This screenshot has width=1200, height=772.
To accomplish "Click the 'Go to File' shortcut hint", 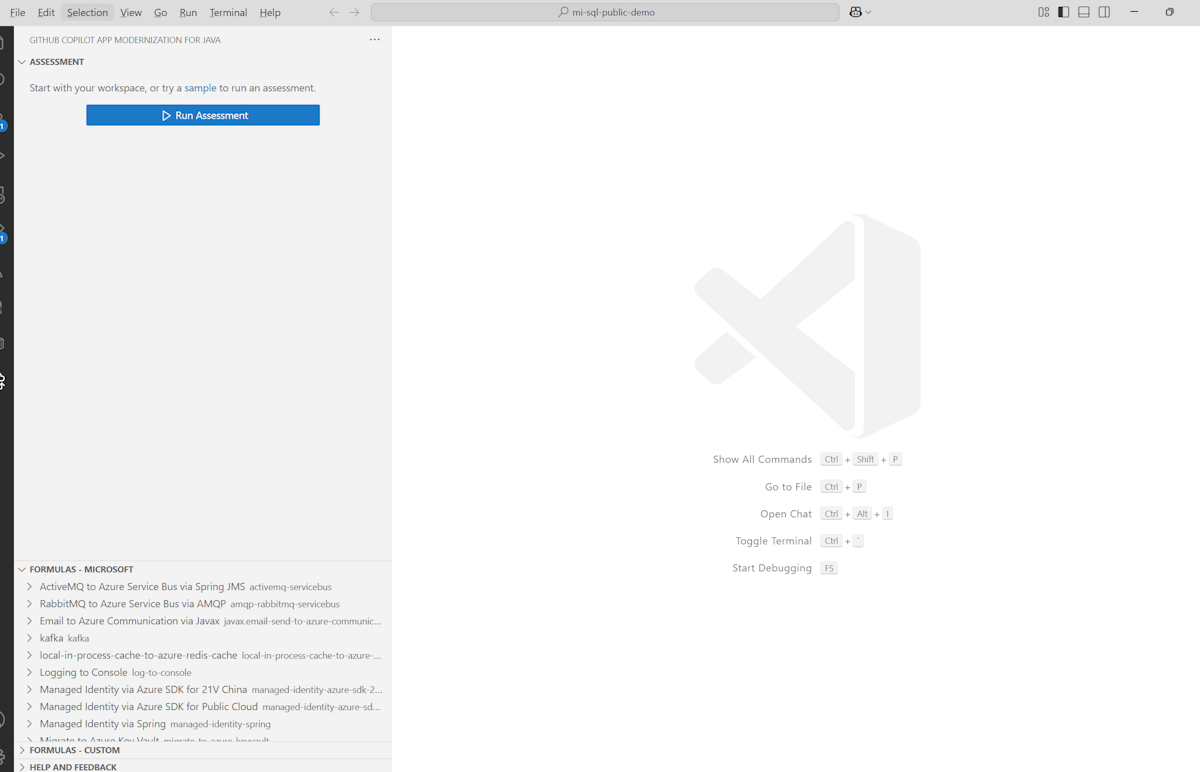I will (788, 487).
